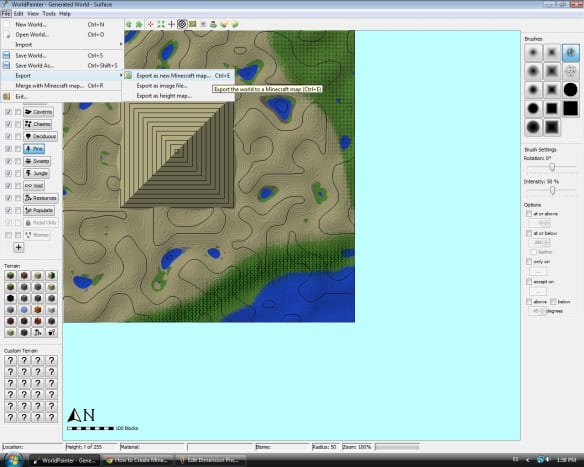Choose the large solid black circle brush

570,90
